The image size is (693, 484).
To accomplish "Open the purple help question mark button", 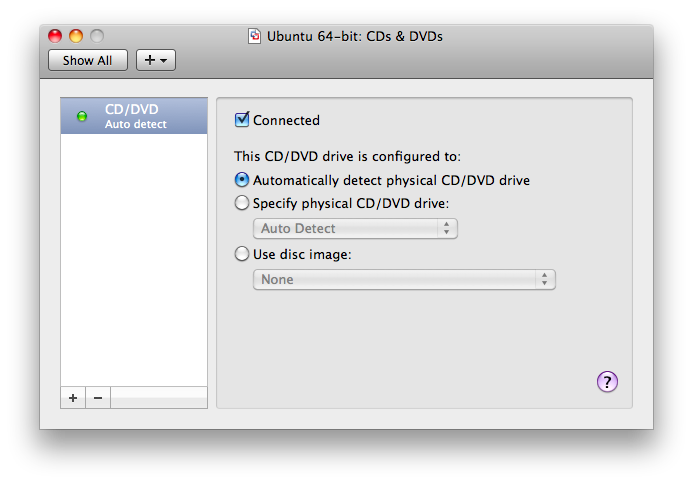I will (x=607, y=381).
